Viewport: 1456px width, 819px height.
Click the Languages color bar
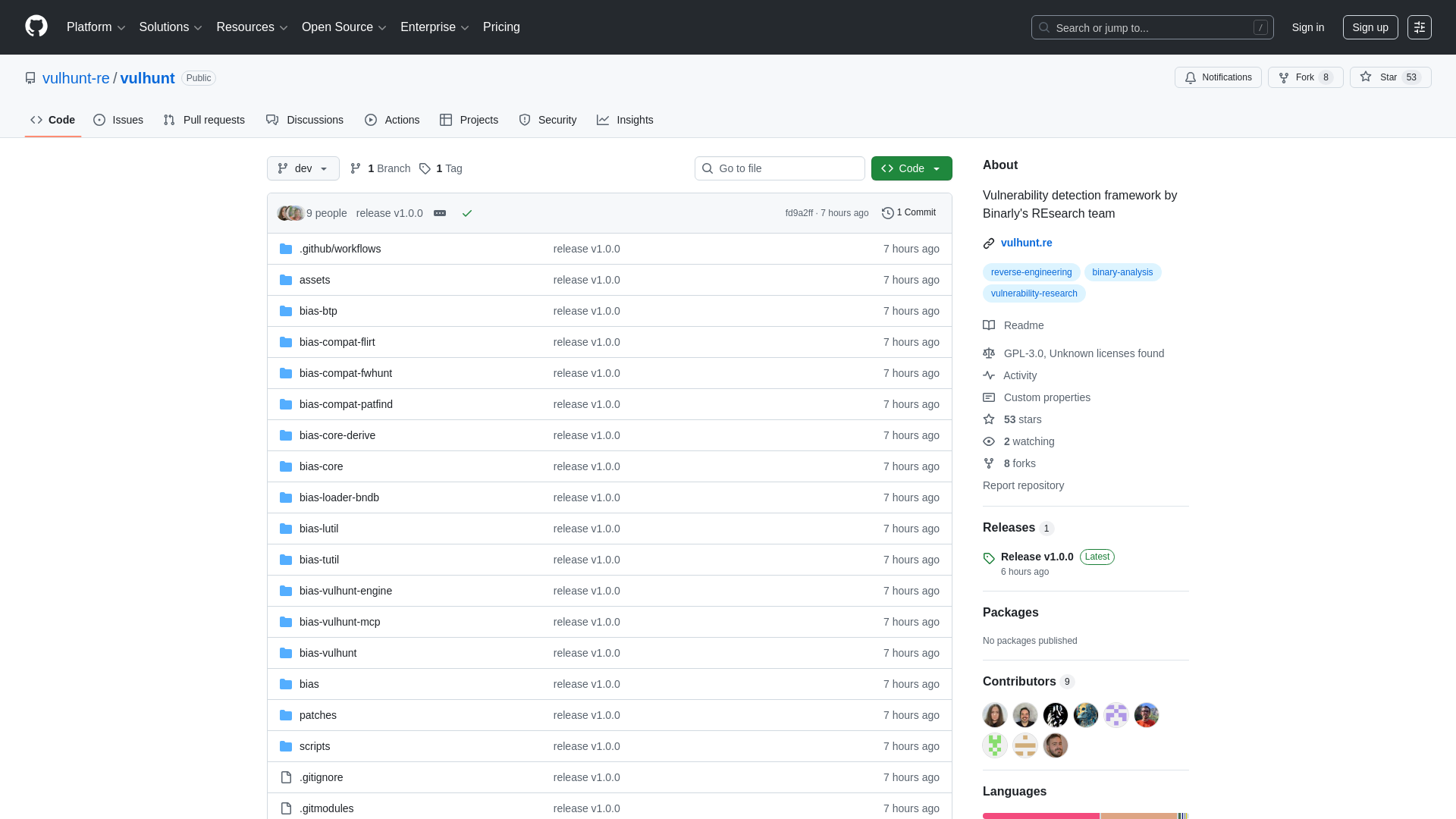(1084, 816)
